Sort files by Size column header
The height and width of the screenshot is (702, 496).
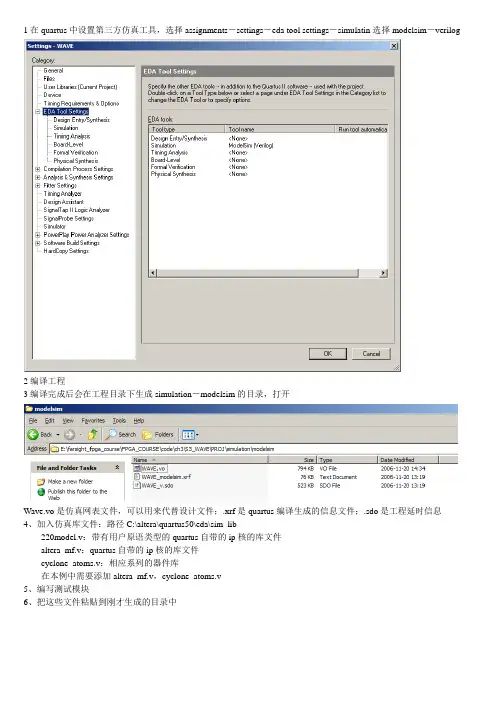coord(292,460)
